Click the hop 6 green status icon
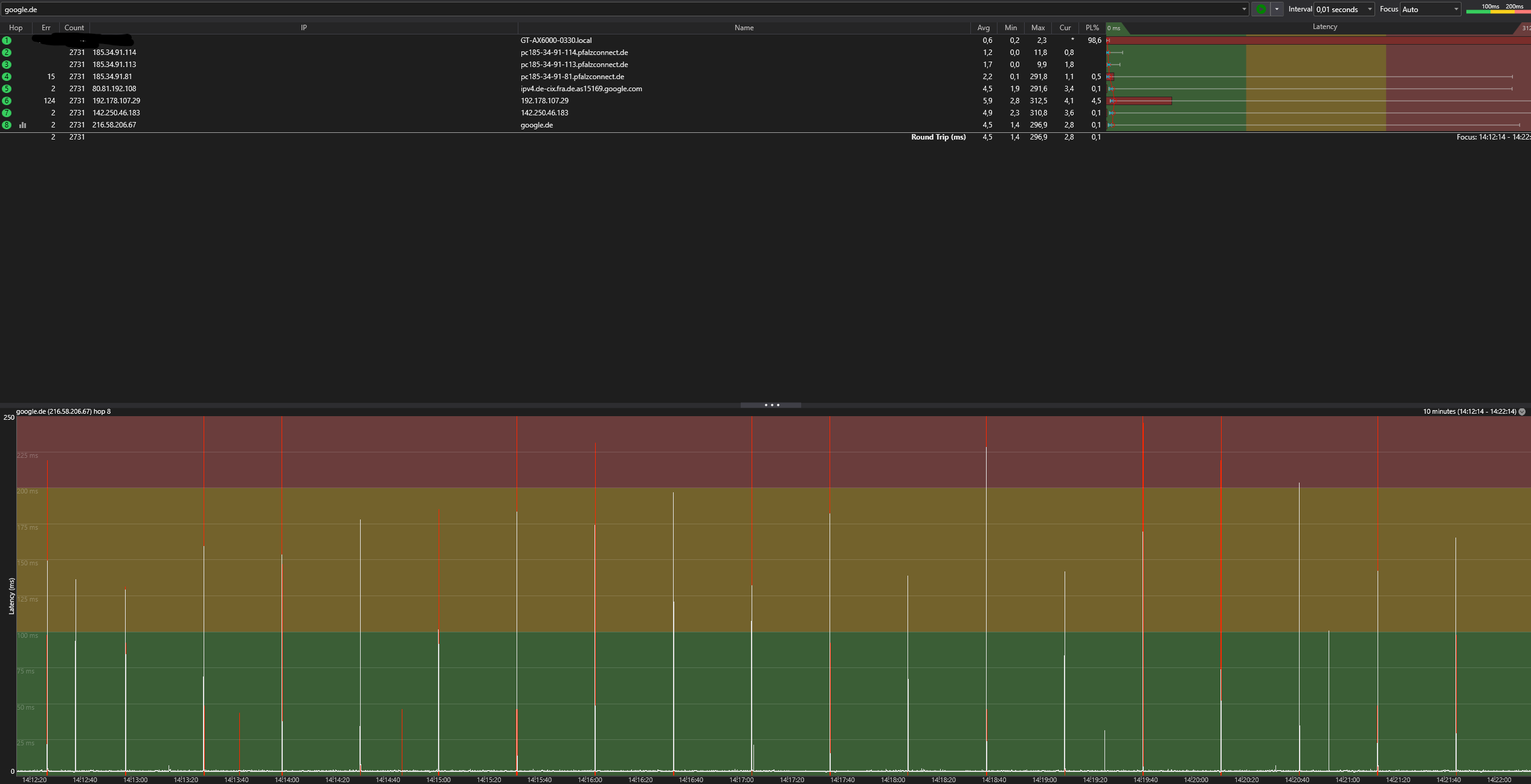1531x784 pixels. pos(7,101)
